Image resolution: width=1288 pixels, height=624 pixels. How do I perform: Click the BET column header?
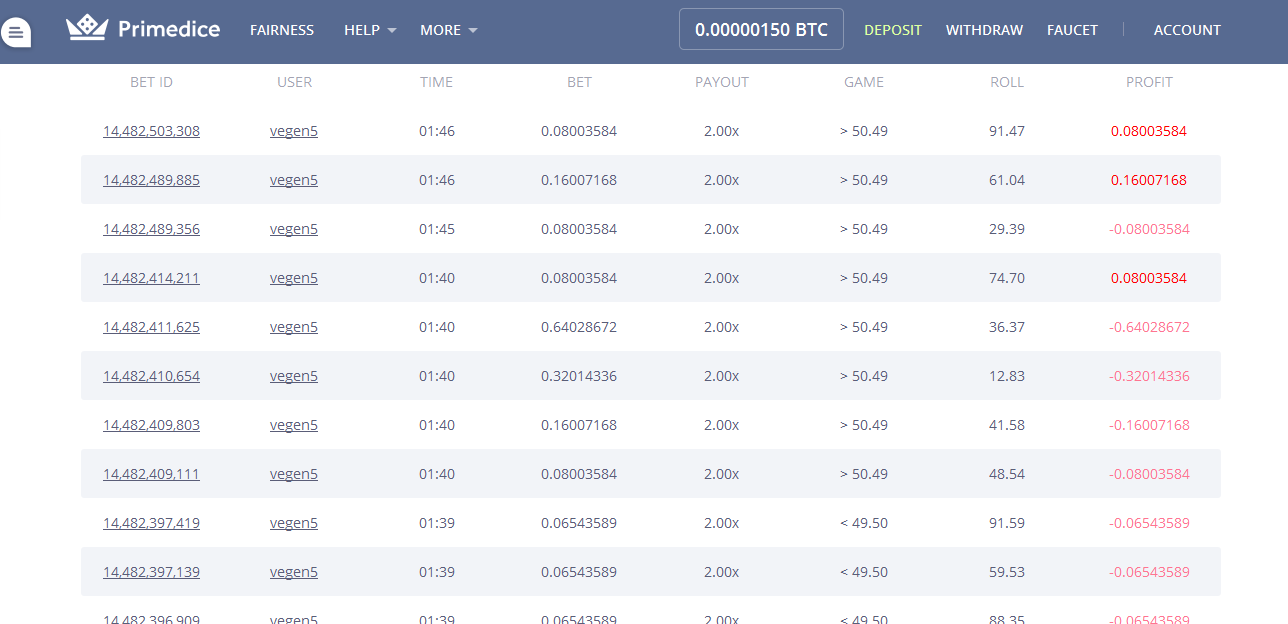[579, 82]
